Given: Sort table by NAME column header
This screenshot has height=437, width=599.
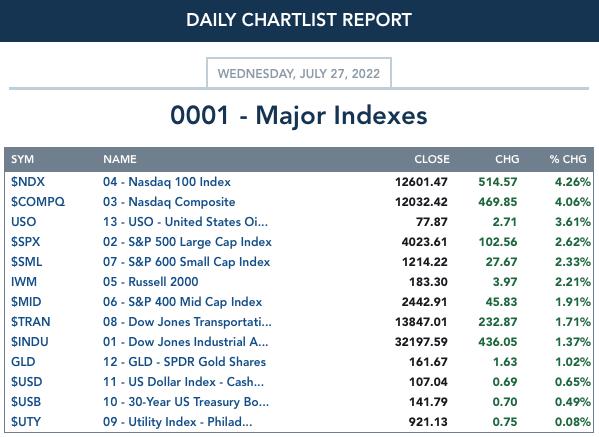Looking at the screenshot, I should point(120,159).
